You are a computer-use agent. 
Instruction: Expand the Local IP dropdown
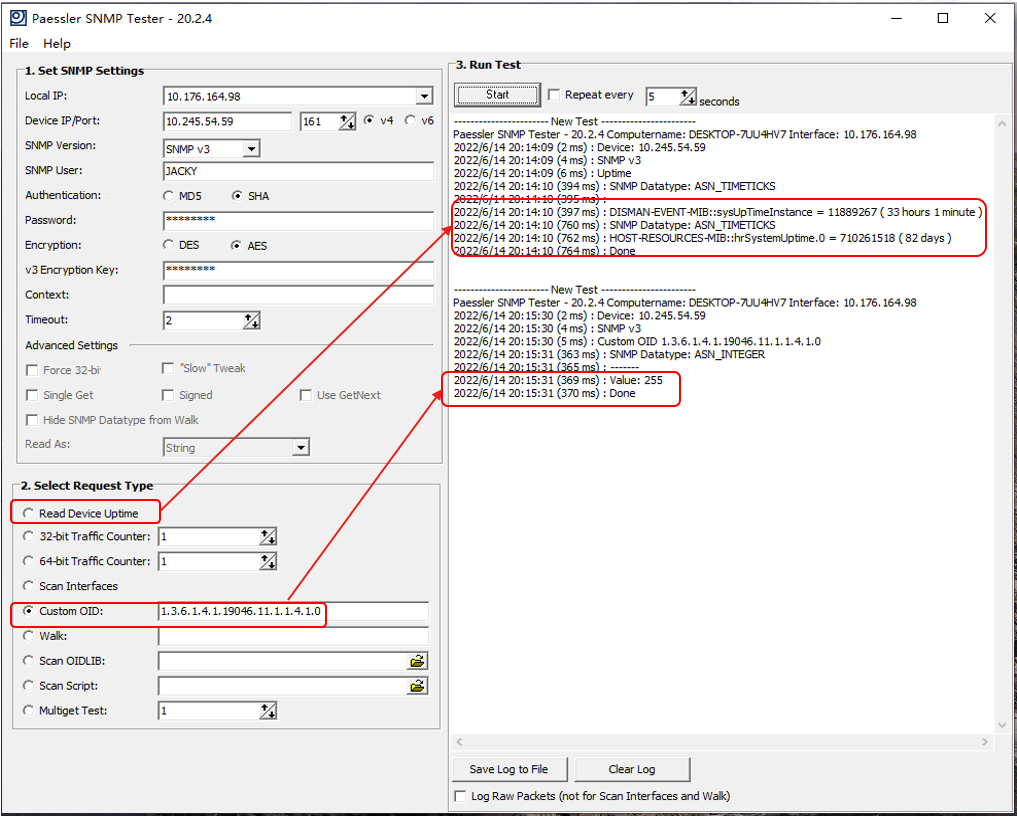point(424,96)
